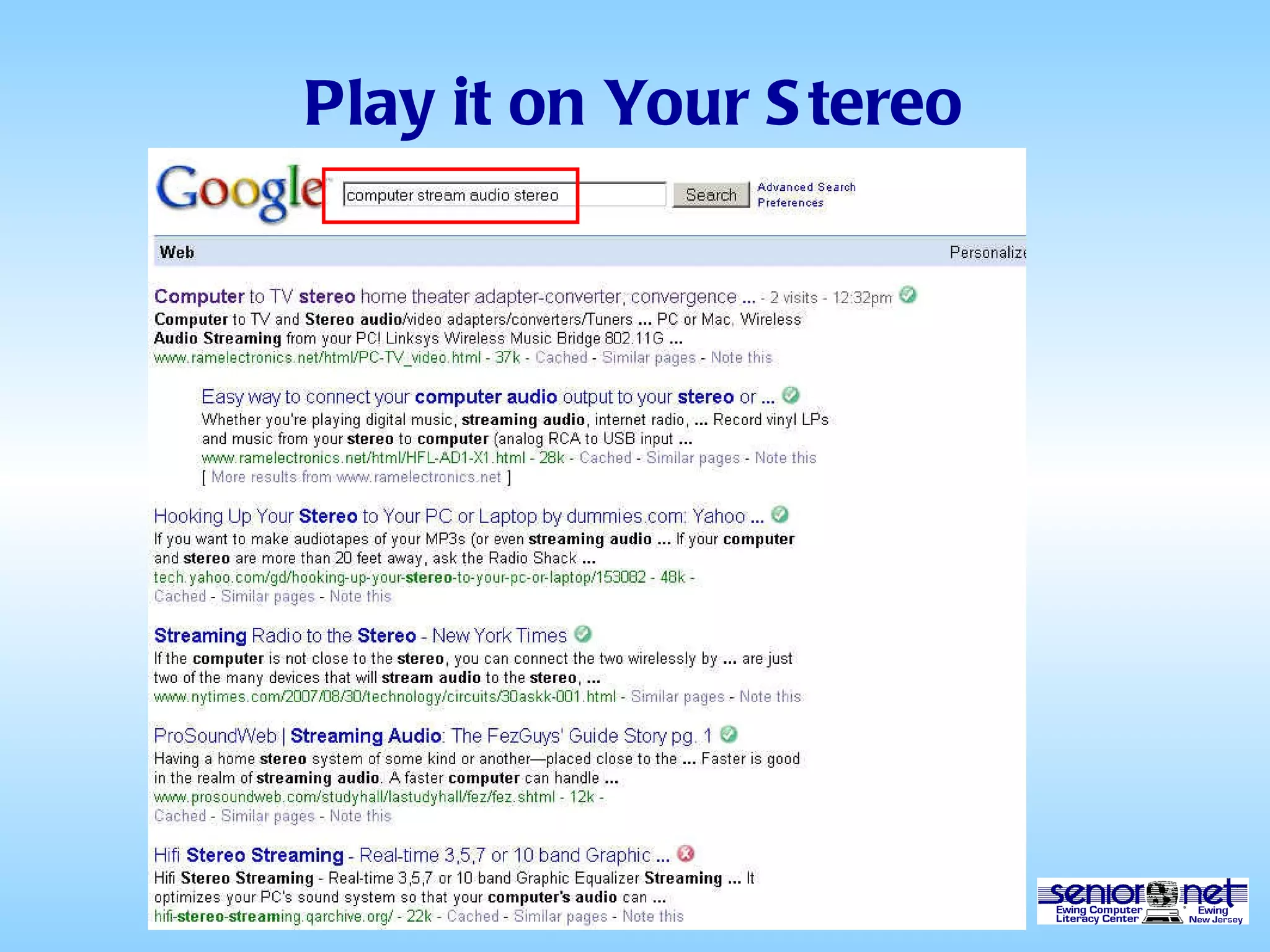Open Cached link for hifi-stereo-streaming.qarchive.org

pos(473,916)
